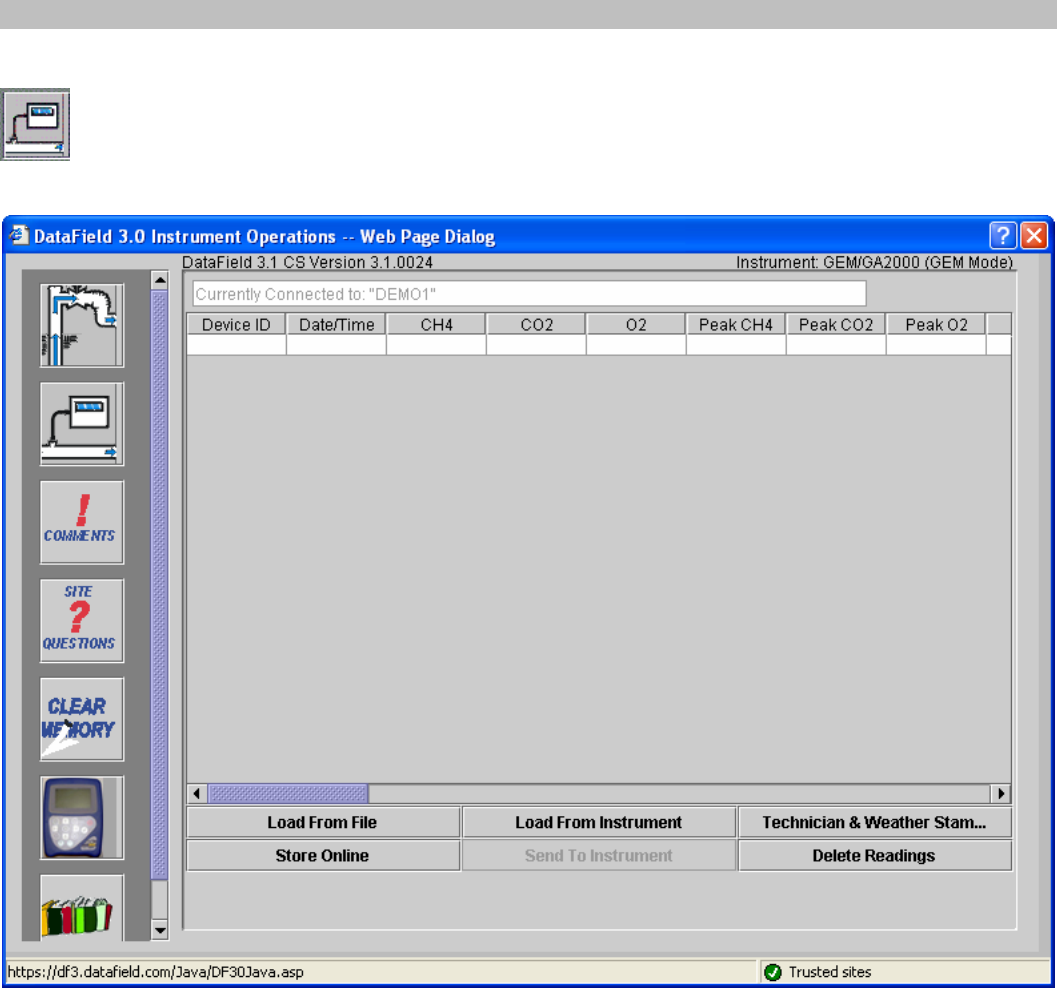Open the colored books icon
1057x988 pixels.
pyautogui.click(x=82, y=908)
